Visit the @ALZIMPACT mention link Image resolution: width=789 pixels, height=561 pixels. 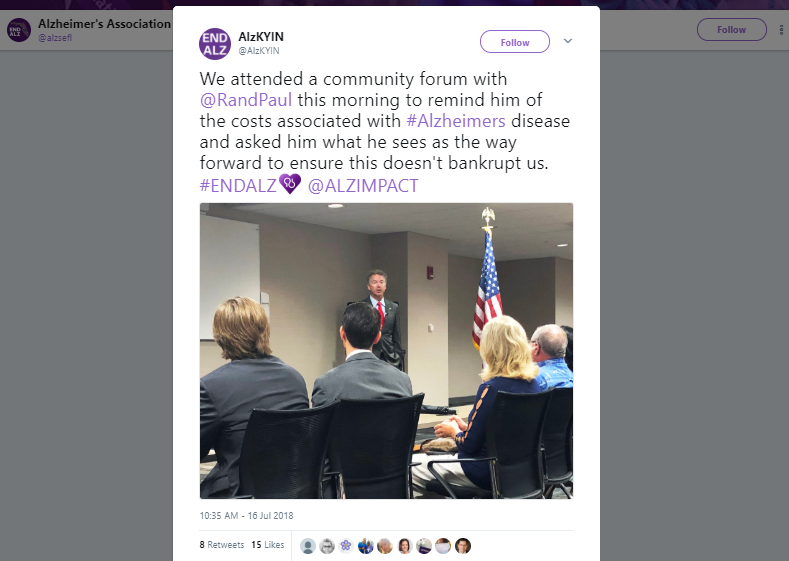[363, 186]
